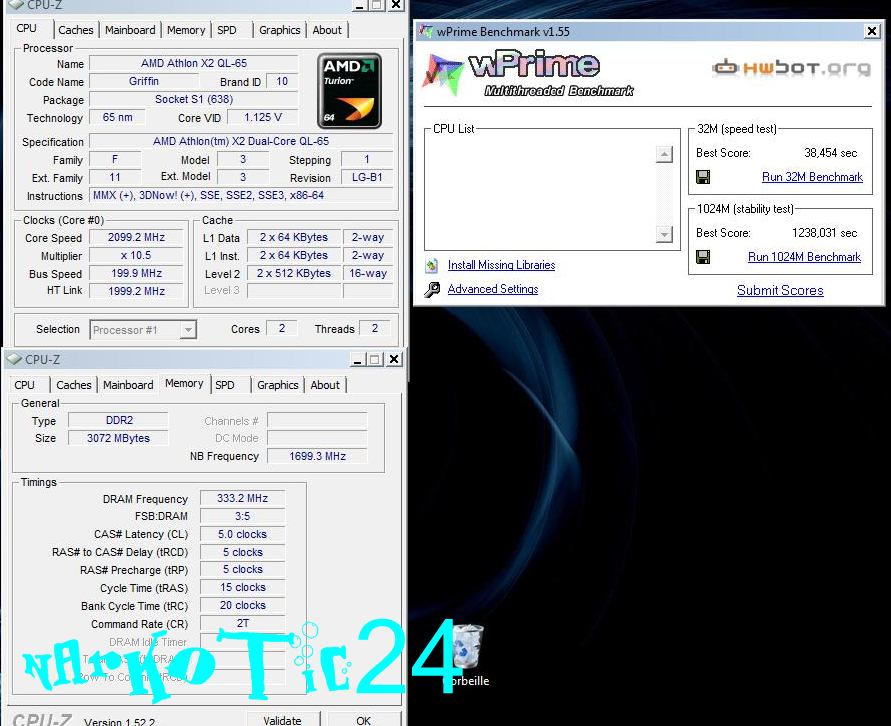891x726 pixels.
Task: Click NB Frequency value 1699.3 MHz
Action: pos(317,456)
